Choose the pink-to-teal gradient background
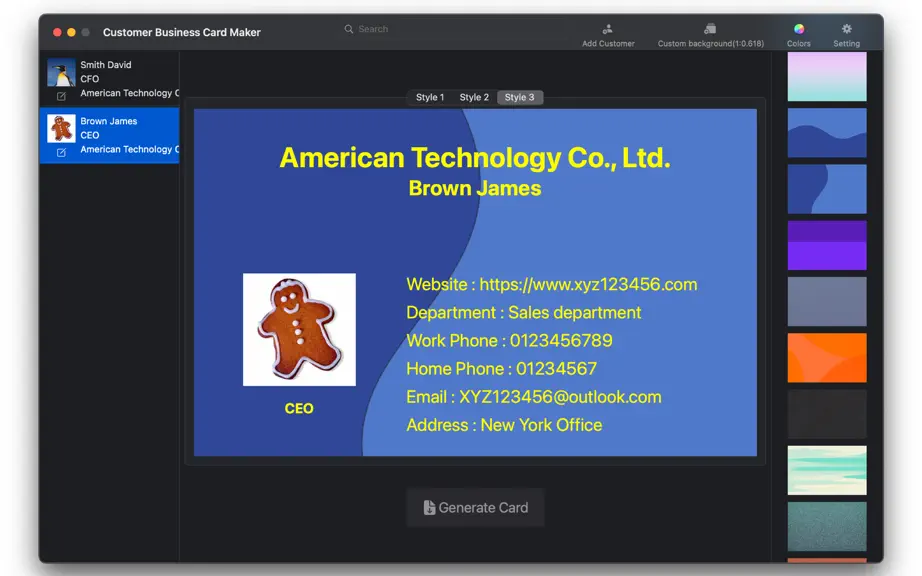 pyautogui.click(x=827, y=76)
